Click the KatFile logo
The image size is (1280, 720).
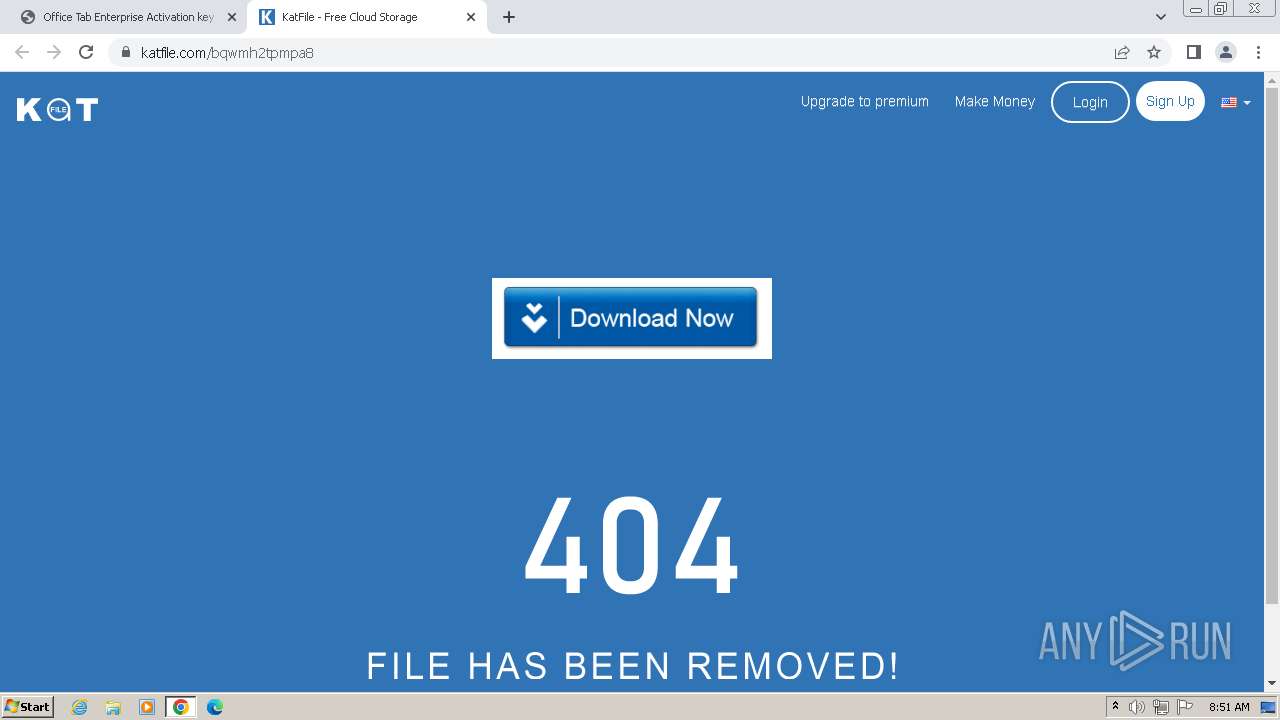(57, 109)
